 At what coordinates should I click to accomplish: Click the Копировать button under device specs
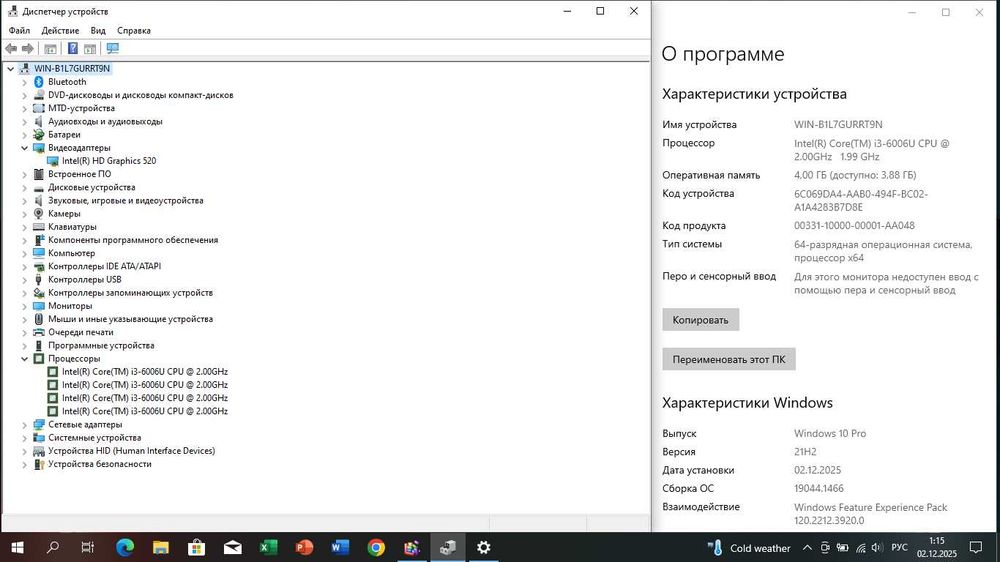pyautogui.click(x=700, y=320)
